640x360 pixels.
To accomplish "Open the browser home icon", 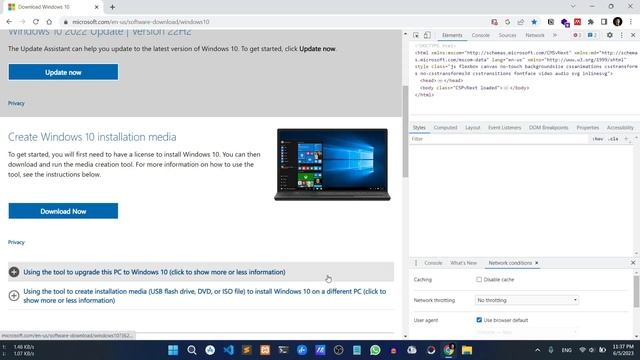I will 49,22.
